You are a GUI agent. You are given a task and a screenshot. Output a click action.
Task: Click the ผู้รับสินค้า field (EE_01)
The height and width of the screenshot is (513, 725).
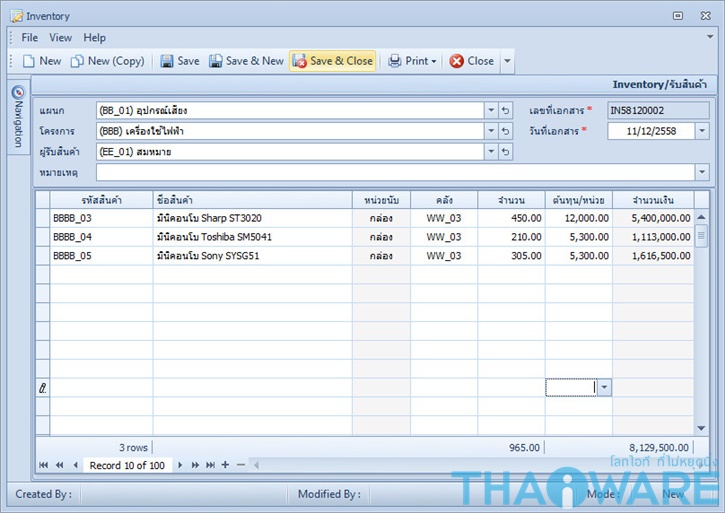tap(290, 151)
